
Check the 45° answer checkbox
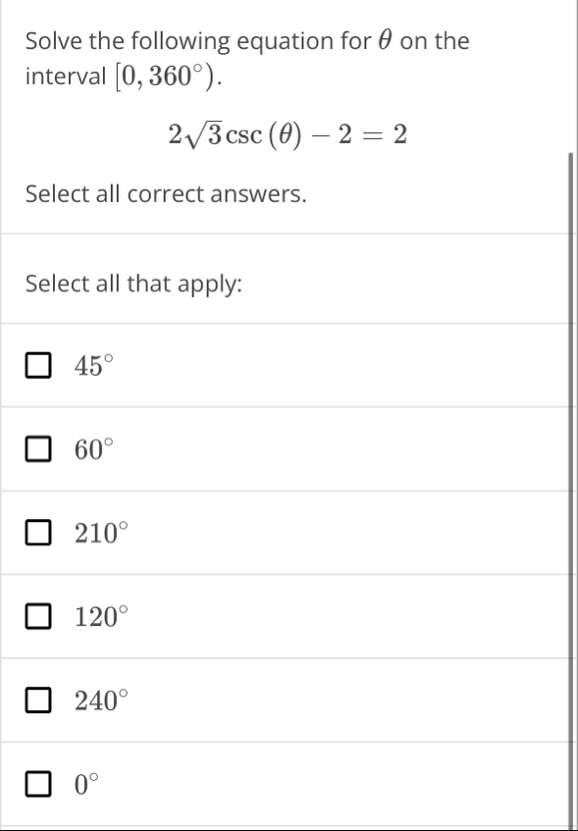(x=36, y=364)
